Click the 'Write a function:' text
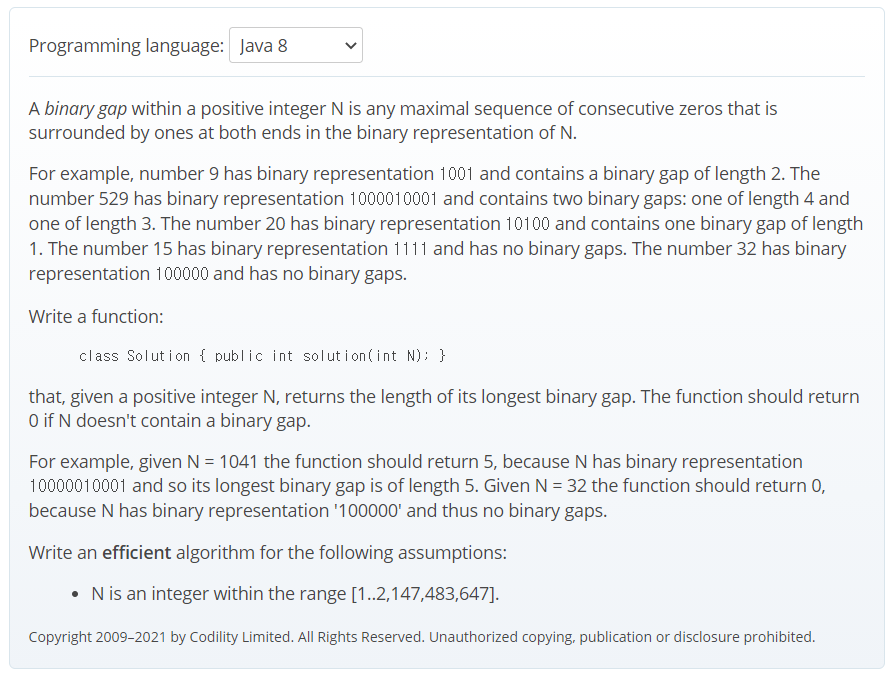The width and height of the screenshot is (893, 677). [96, 317]
